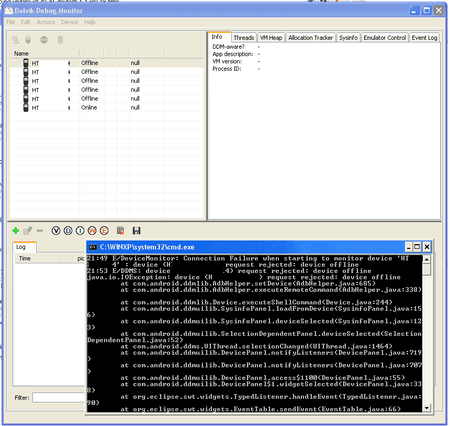The image size is (450, 426).
Task: Click the cmd window scrollbar down arrow
Action: (x=427, y=408)
